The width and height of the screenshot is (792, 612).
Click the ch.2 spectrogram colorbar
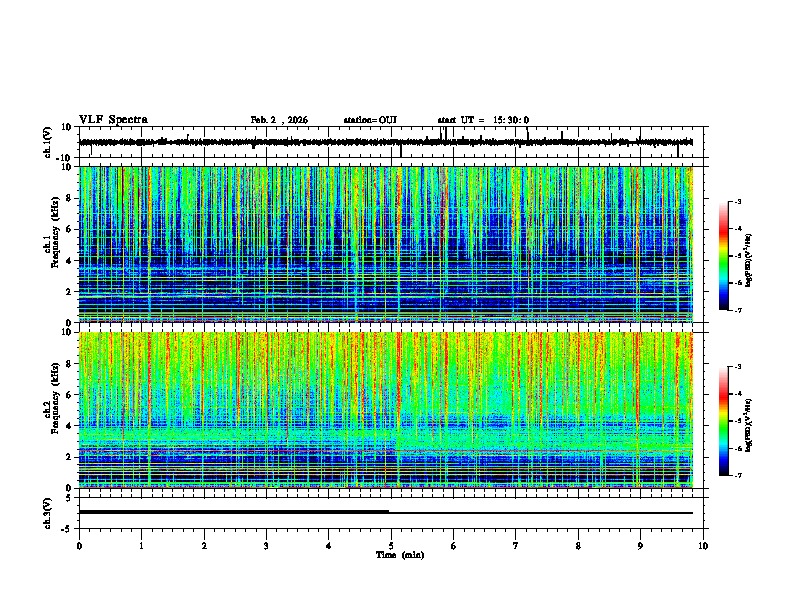pos(723,421)
